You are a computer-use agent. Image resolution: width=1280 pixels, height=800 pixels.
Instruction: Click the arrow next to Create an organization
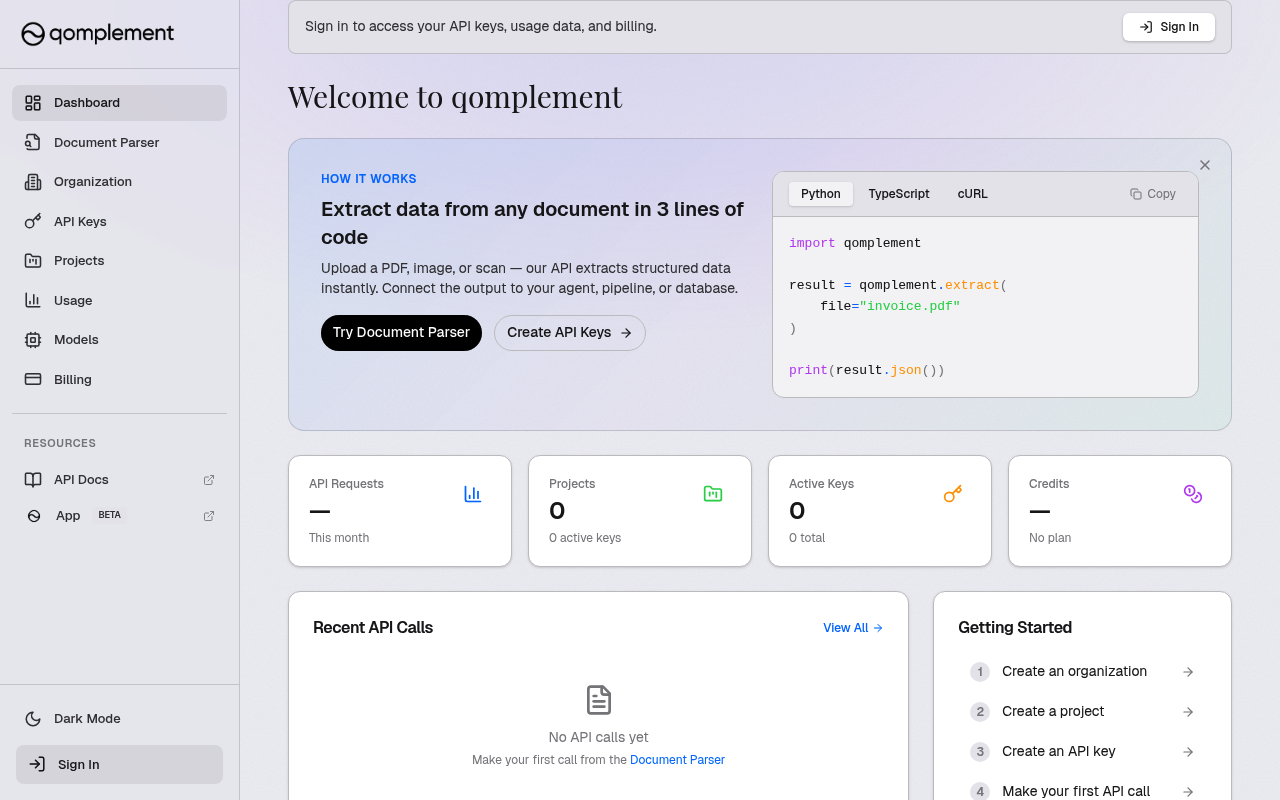click(1188, 672)
